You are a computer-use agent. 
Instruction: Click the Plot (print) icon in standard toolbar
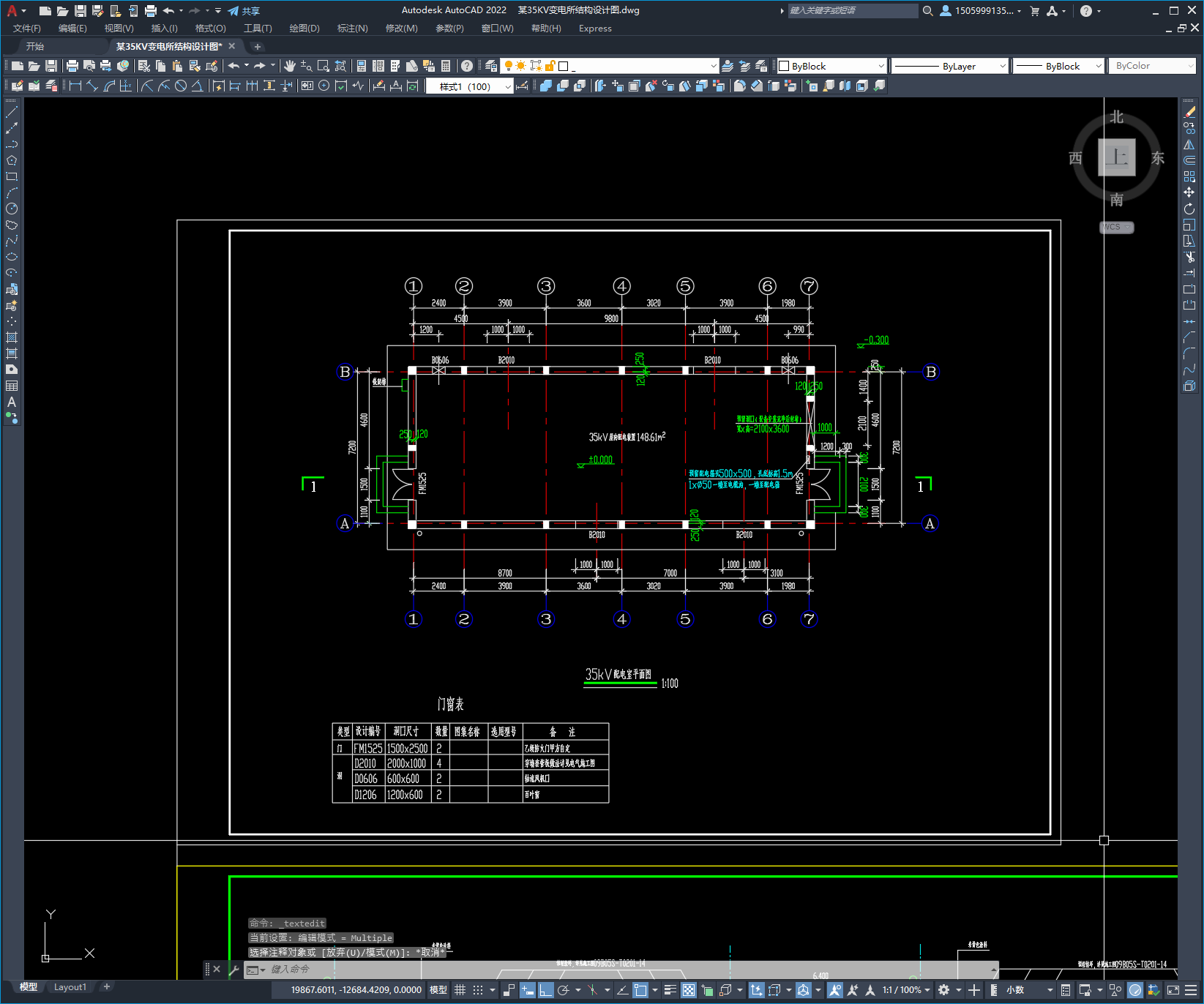tap(72, 66)
